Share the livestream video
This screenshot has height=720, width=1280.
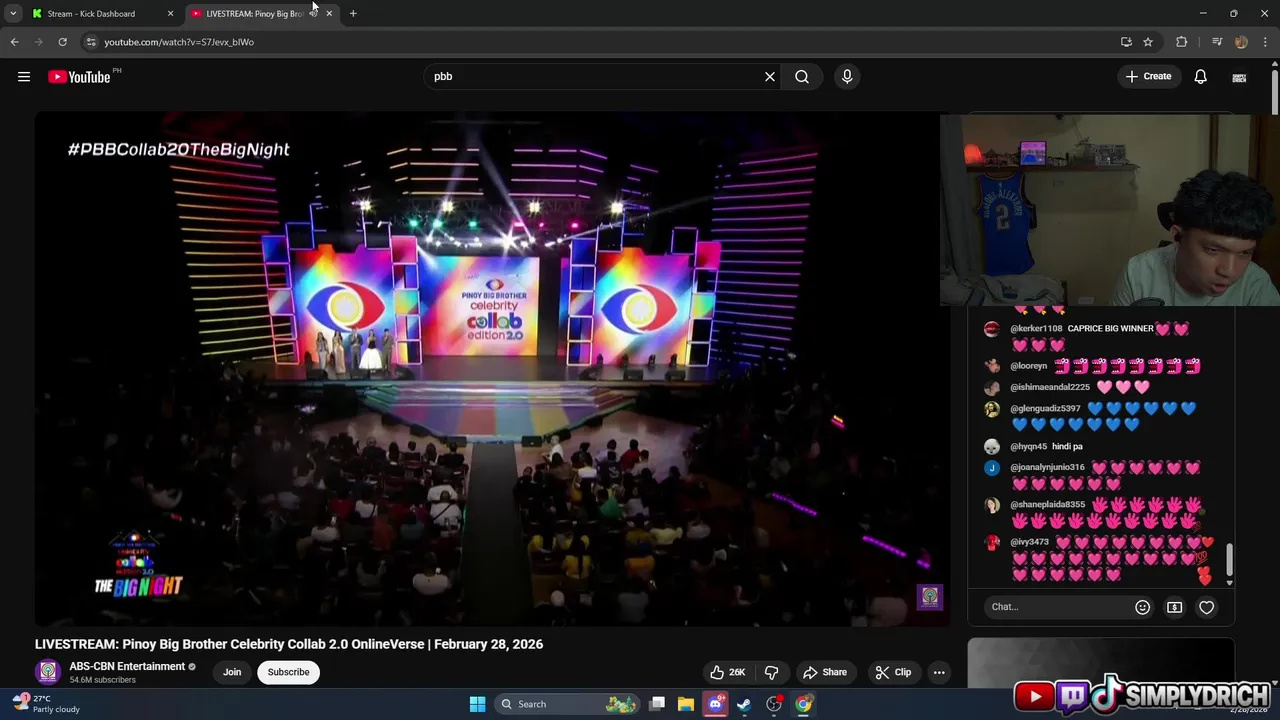tap(825, 672)
